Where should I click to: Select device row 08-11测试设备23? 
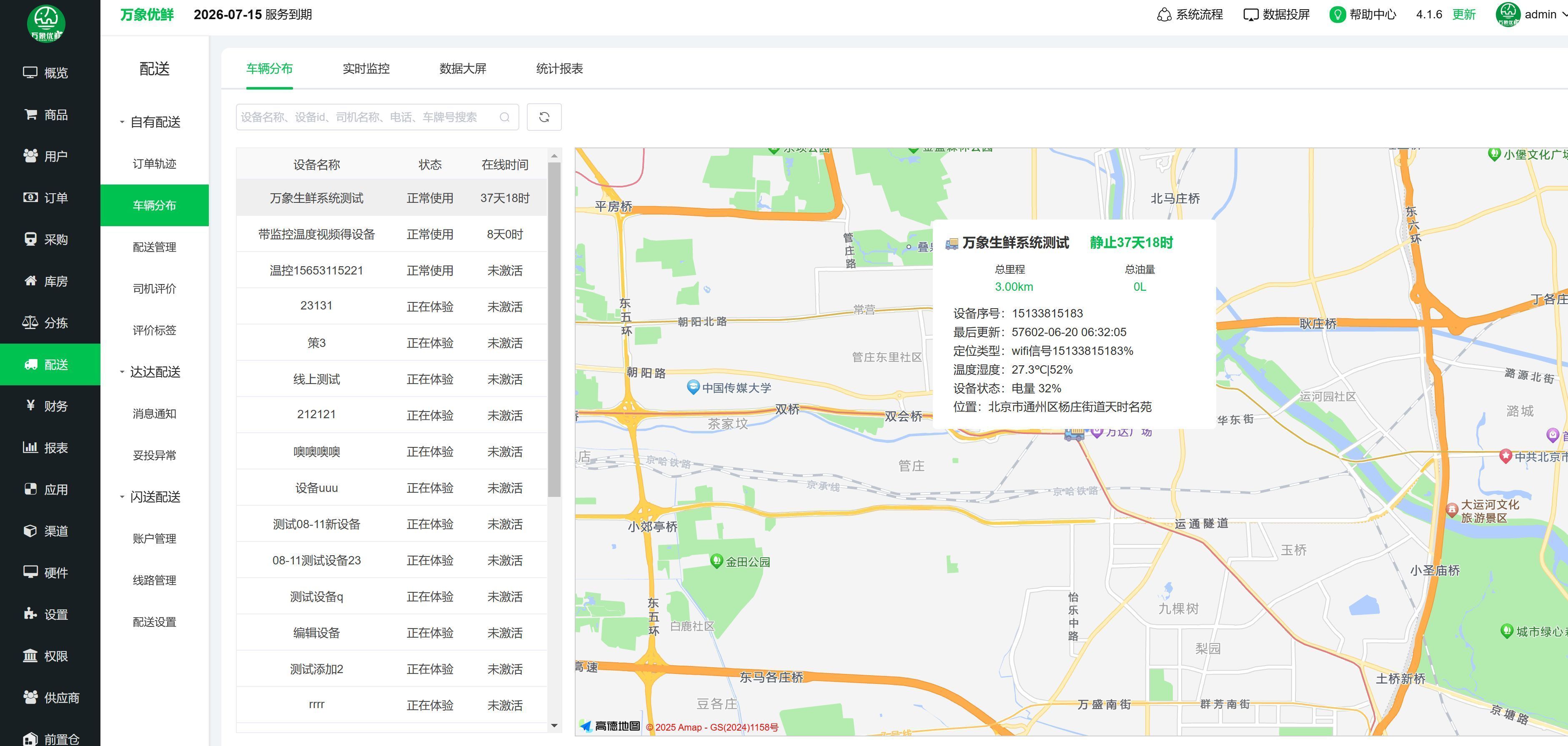(x=391, y=560)
